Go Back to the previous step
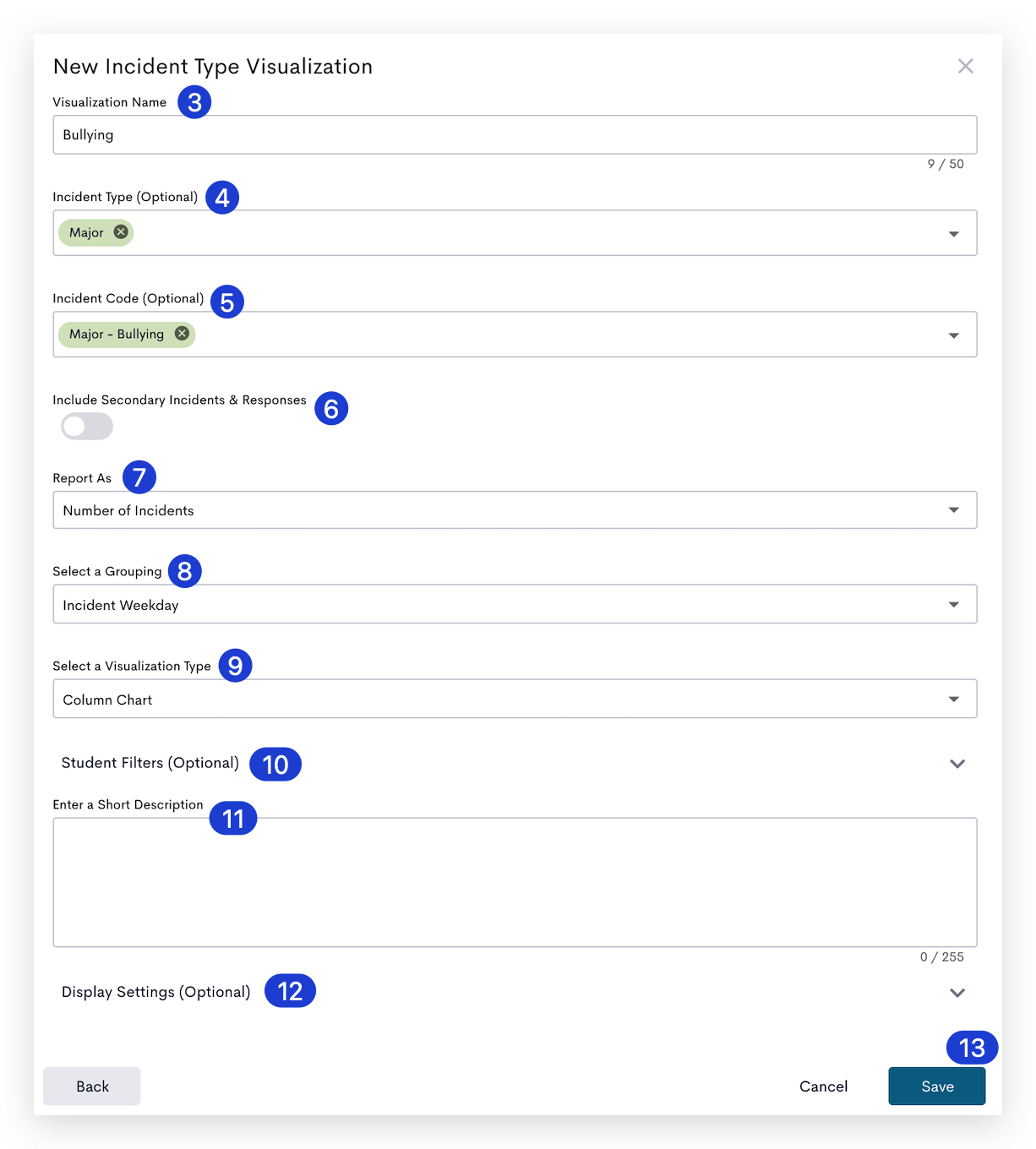The height and width of the screenshot is (1149, 1036). click(92, 1086)
